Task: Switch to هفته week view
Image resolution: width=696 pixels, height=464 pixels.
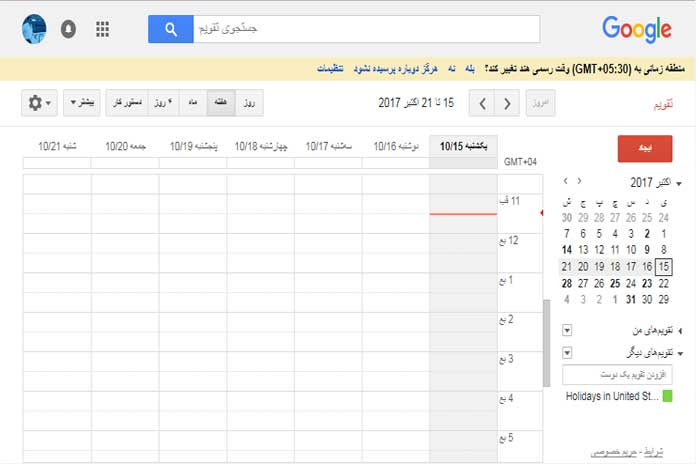Action: [221, 103]
